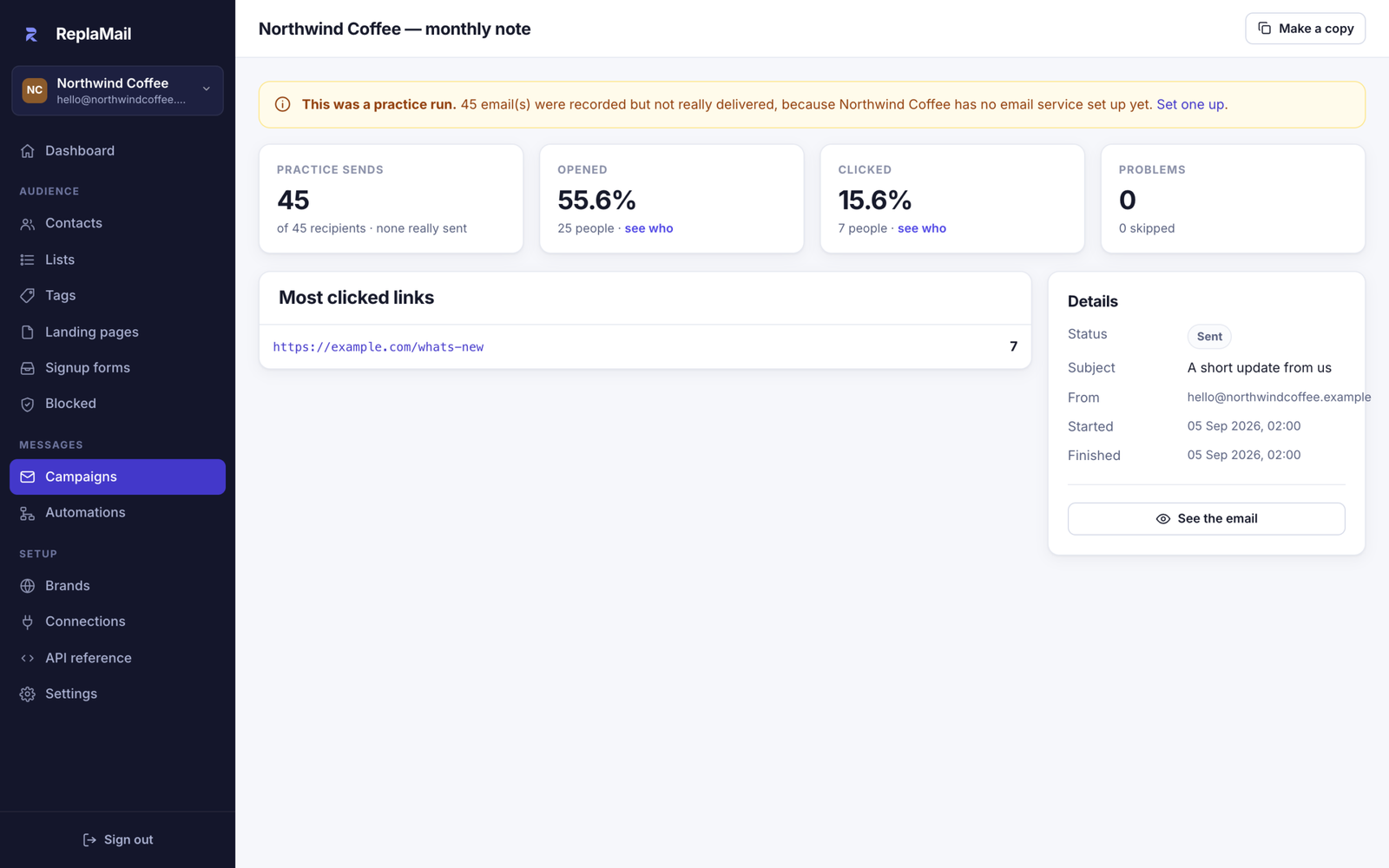Viewport: 1389px width, 868px height.
Task: Click the From address hello@northwindcoffee.example
Action: (x=1279, y=397)
